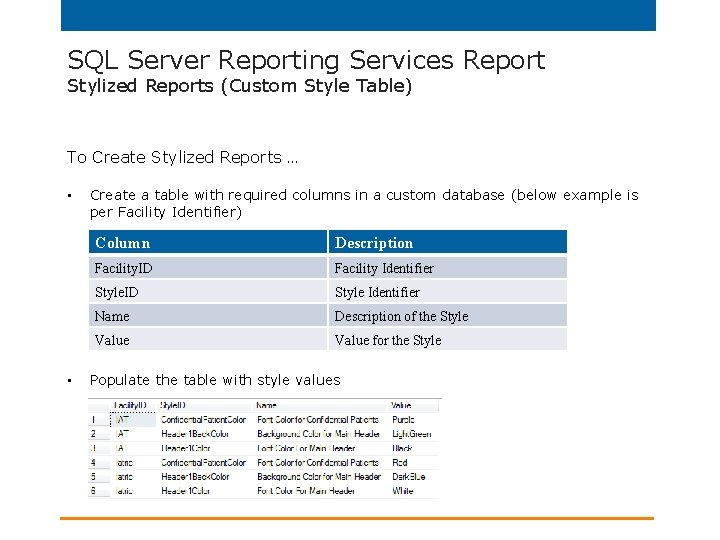The width and height of the screenshot is (720, 540).
Task: Select the 'Black' value cell
Action: tap(402, 448)
